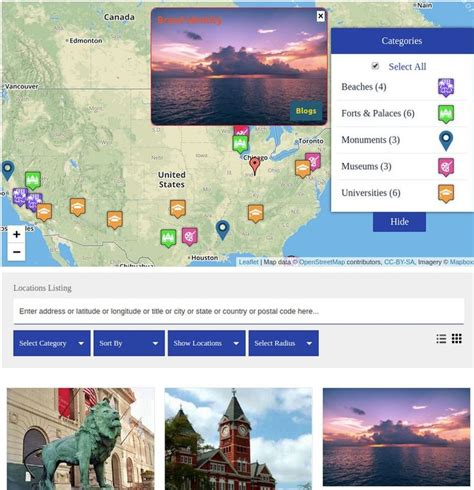Screen dimensions: 474x490
Task: Click the Blogs tag on popup
Action: pos(306,111)
